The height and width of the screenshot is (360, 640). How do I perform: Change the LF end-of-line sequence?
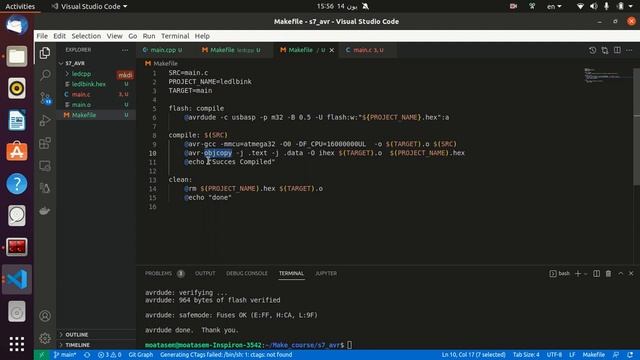[572, 355]
